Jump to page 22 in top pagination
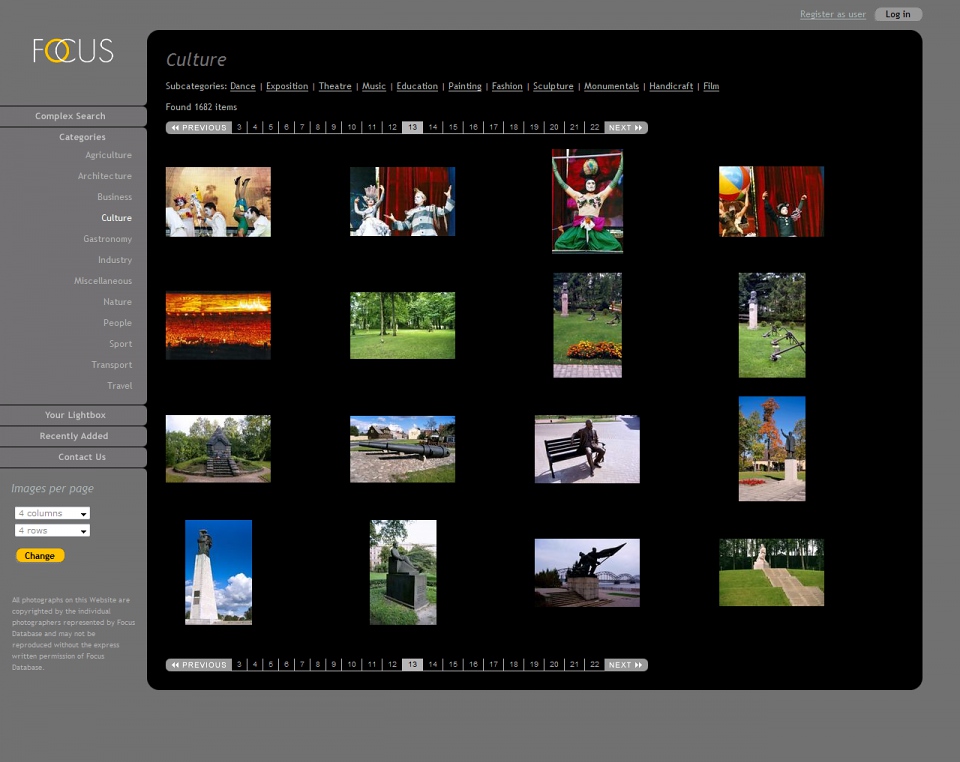The image size is (960, 762). (x=594, y=128)
